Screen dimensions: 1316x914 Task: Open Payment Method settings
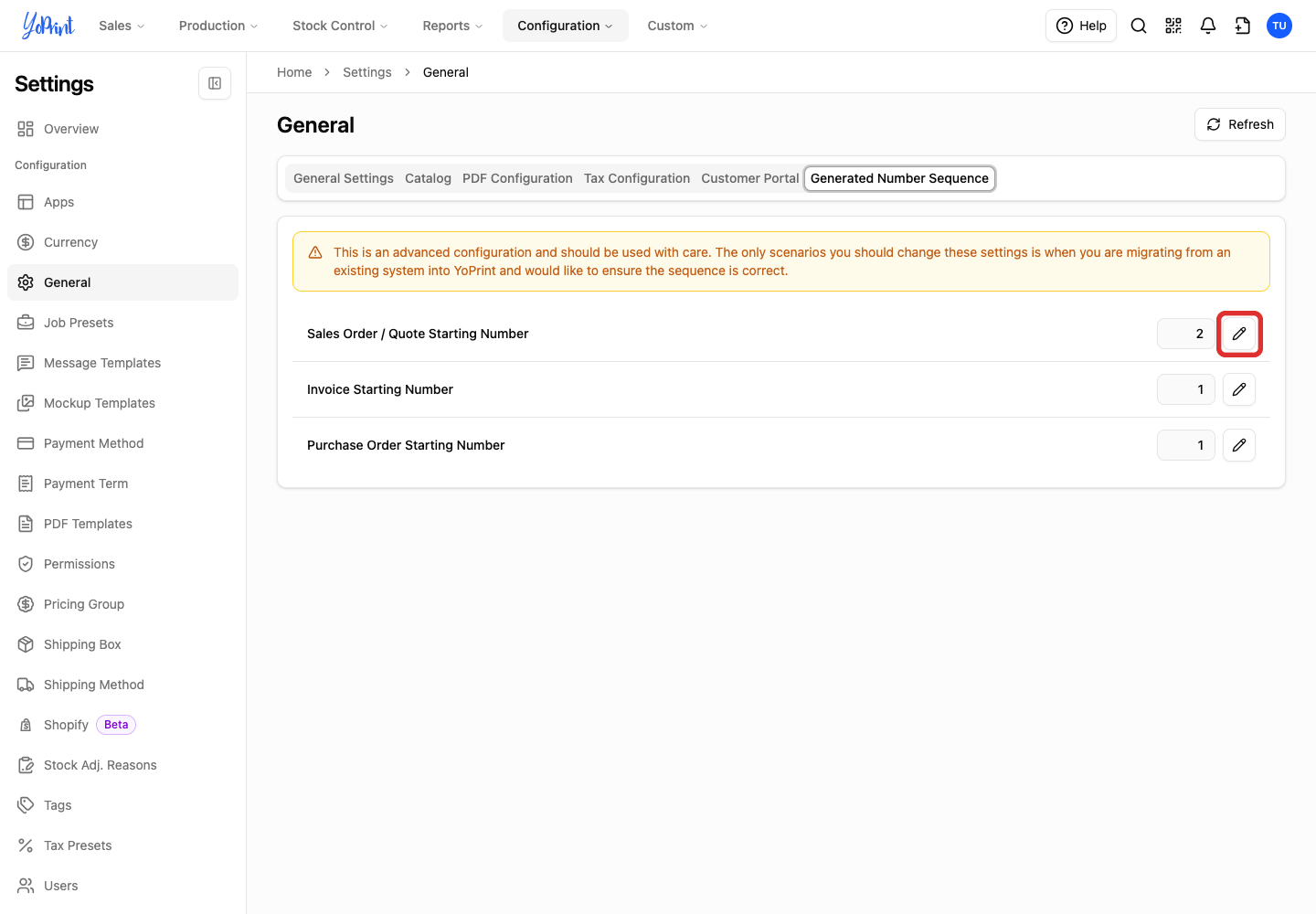pyautogui.click(x=122, y=443)
